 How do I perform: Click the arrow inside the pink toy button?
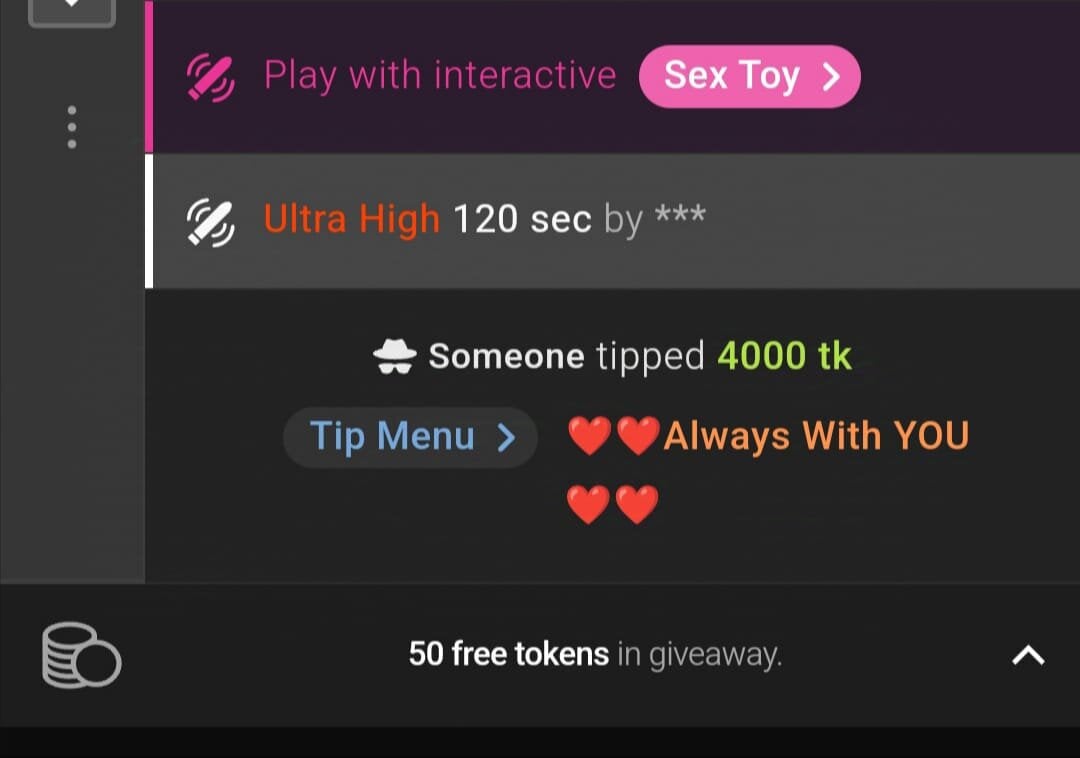[831, 76]
